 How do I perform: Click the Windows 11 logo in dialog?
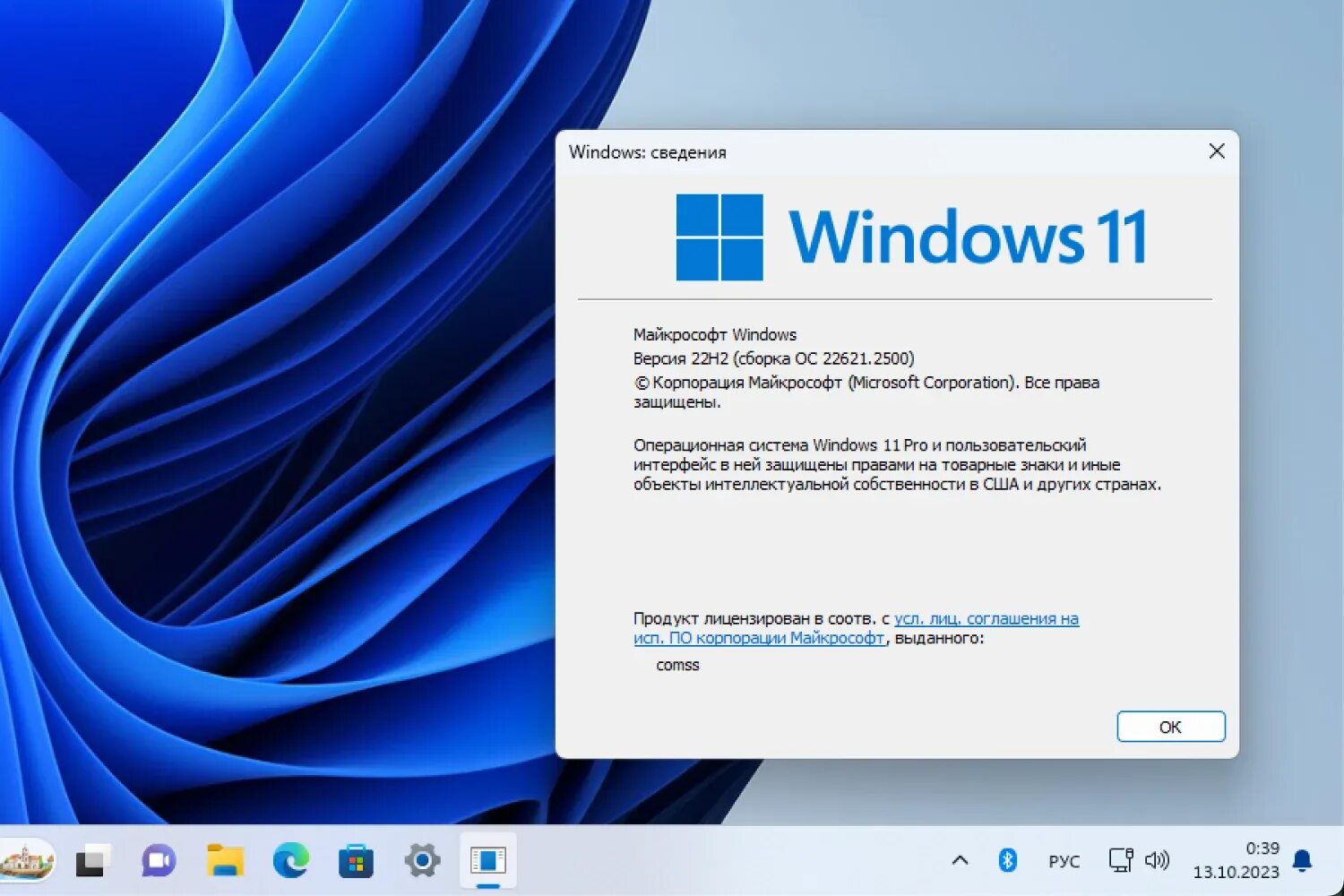coord(911,237)
